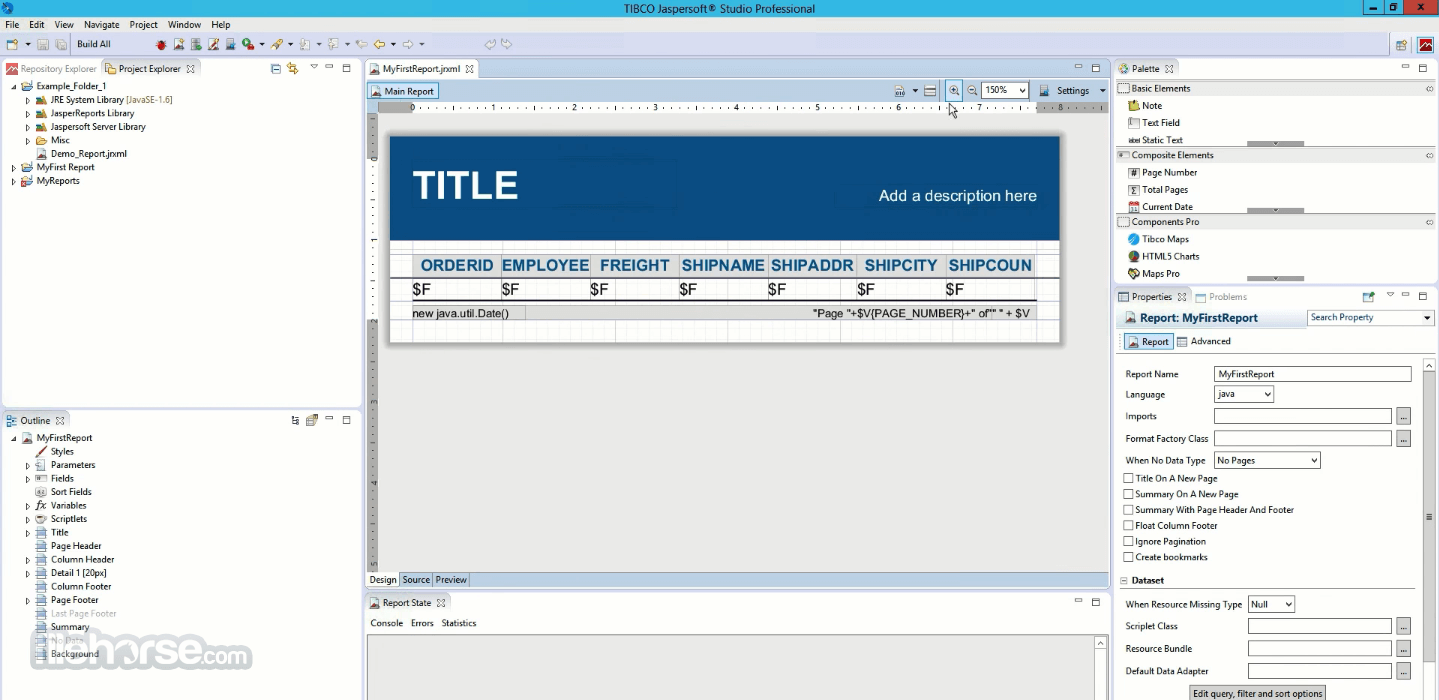Switch to the Source tab

click(416, 580)
